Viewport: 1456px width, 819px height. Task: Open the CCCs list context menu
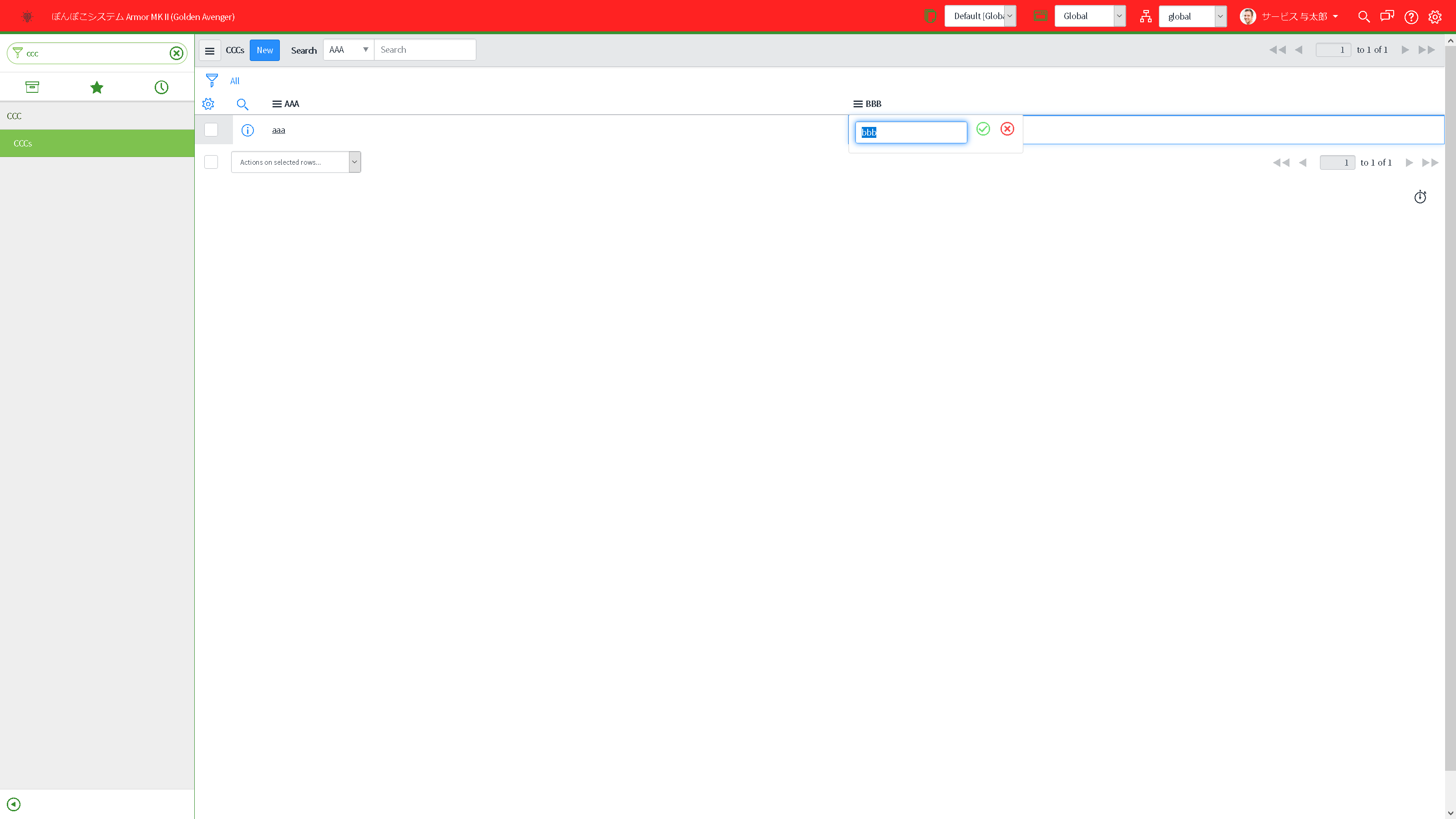[x=210, y=51]
